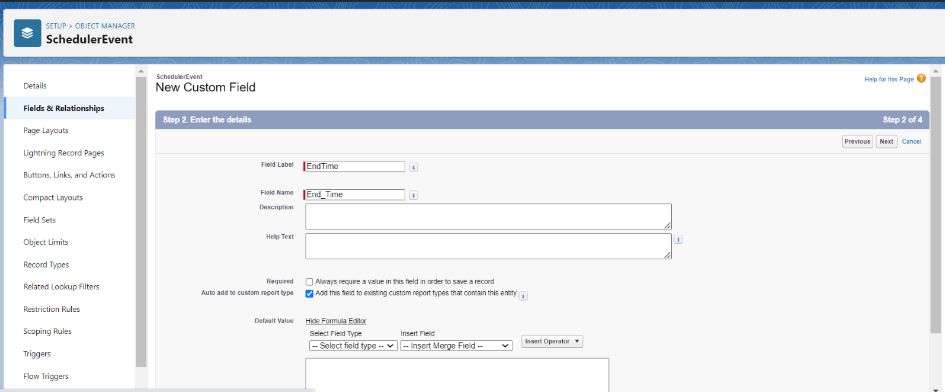This screenshot has height=392, width=945.
Task: Click the Field Name input containing End_Time
Action: tap(355, 195)
